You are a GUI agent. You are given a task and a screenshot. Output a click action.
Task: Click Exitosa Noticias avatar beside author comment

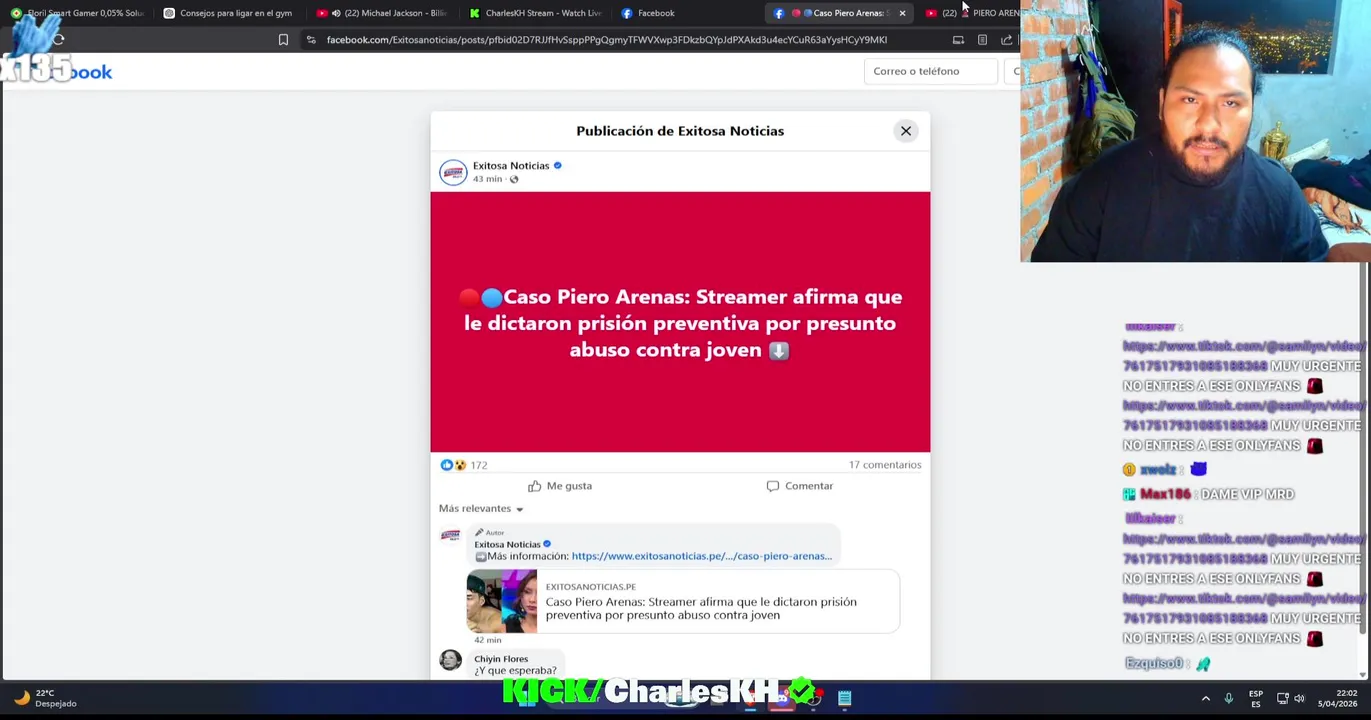tap(451, 536)
